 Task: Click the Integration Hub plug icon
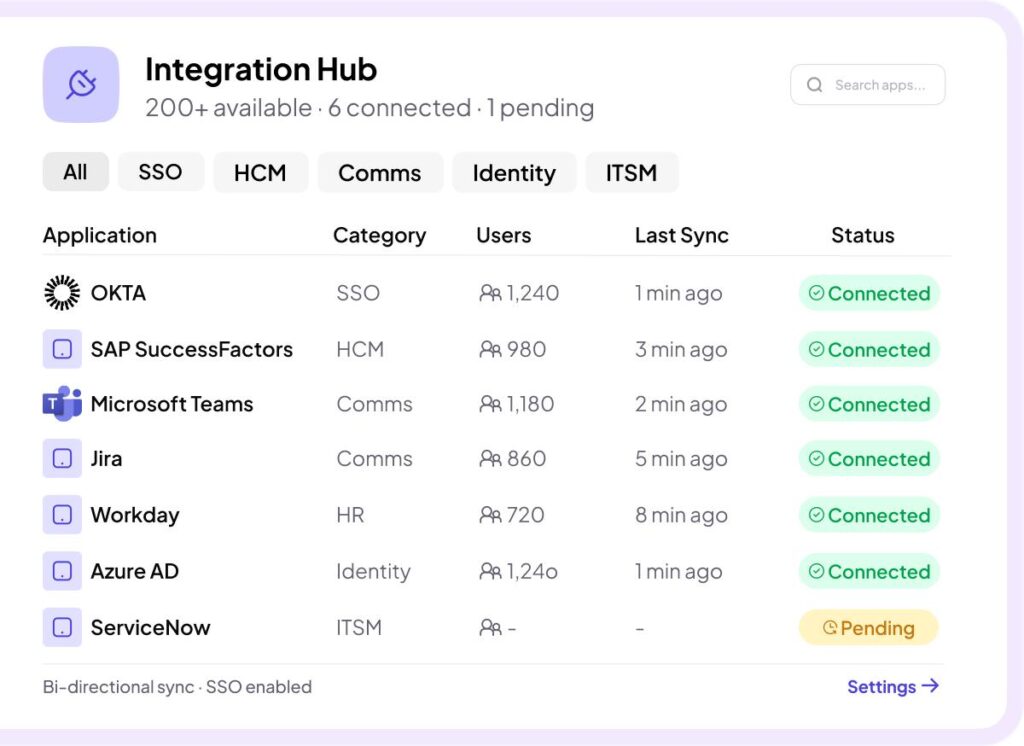pyautogui.click(x=81, y=84)
